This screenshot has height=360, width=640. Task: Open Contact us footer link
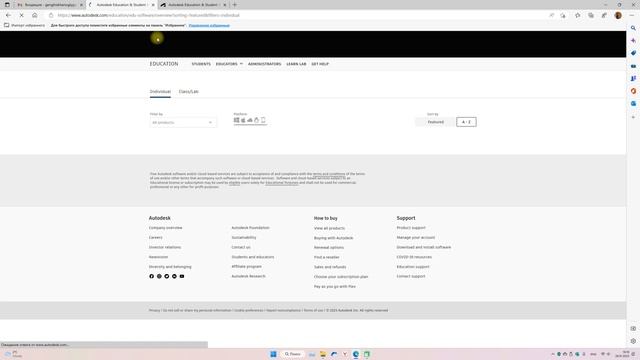(x=241, y=247)
